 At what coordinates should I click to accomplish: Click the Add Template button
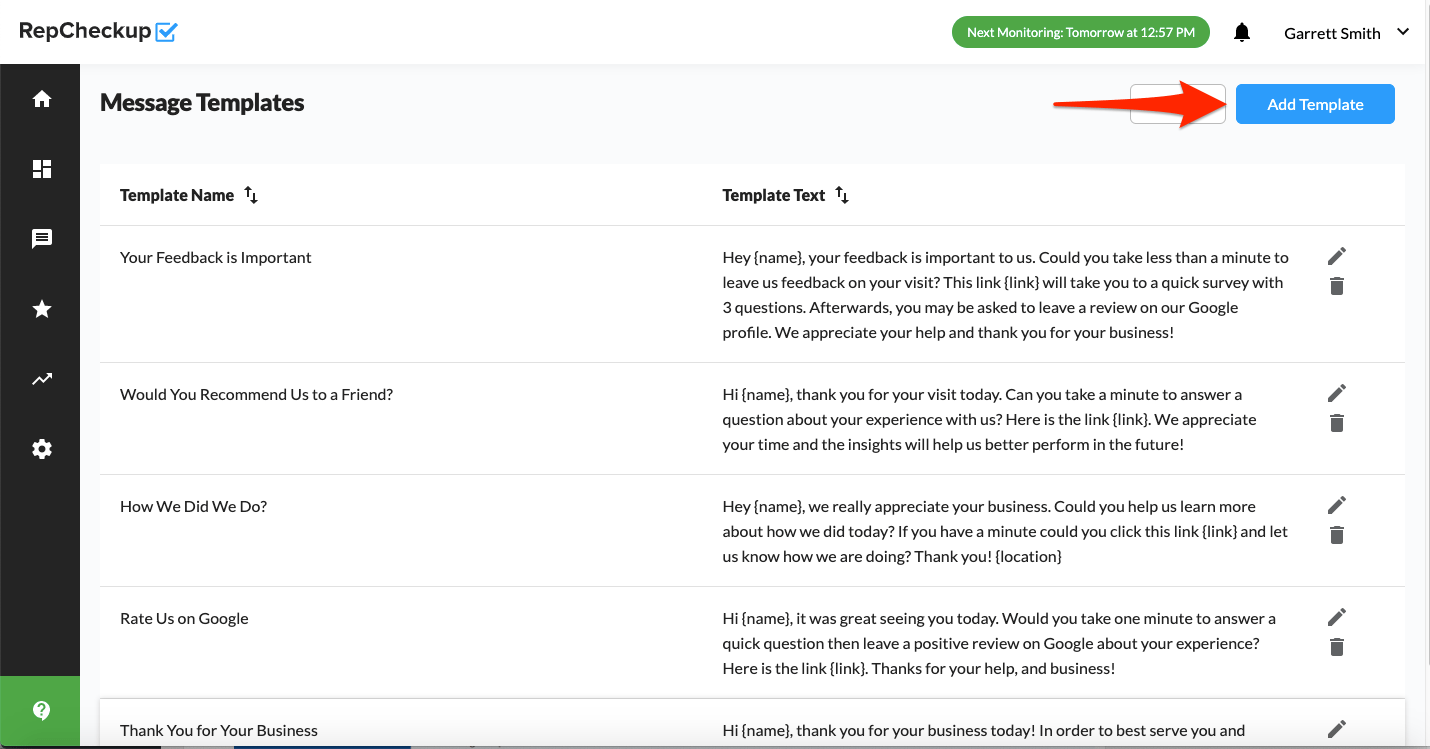(x=1315, y=104)
